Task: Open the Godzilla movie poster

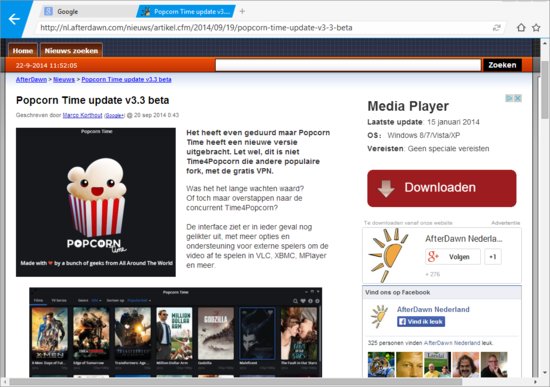Action: 216,333
